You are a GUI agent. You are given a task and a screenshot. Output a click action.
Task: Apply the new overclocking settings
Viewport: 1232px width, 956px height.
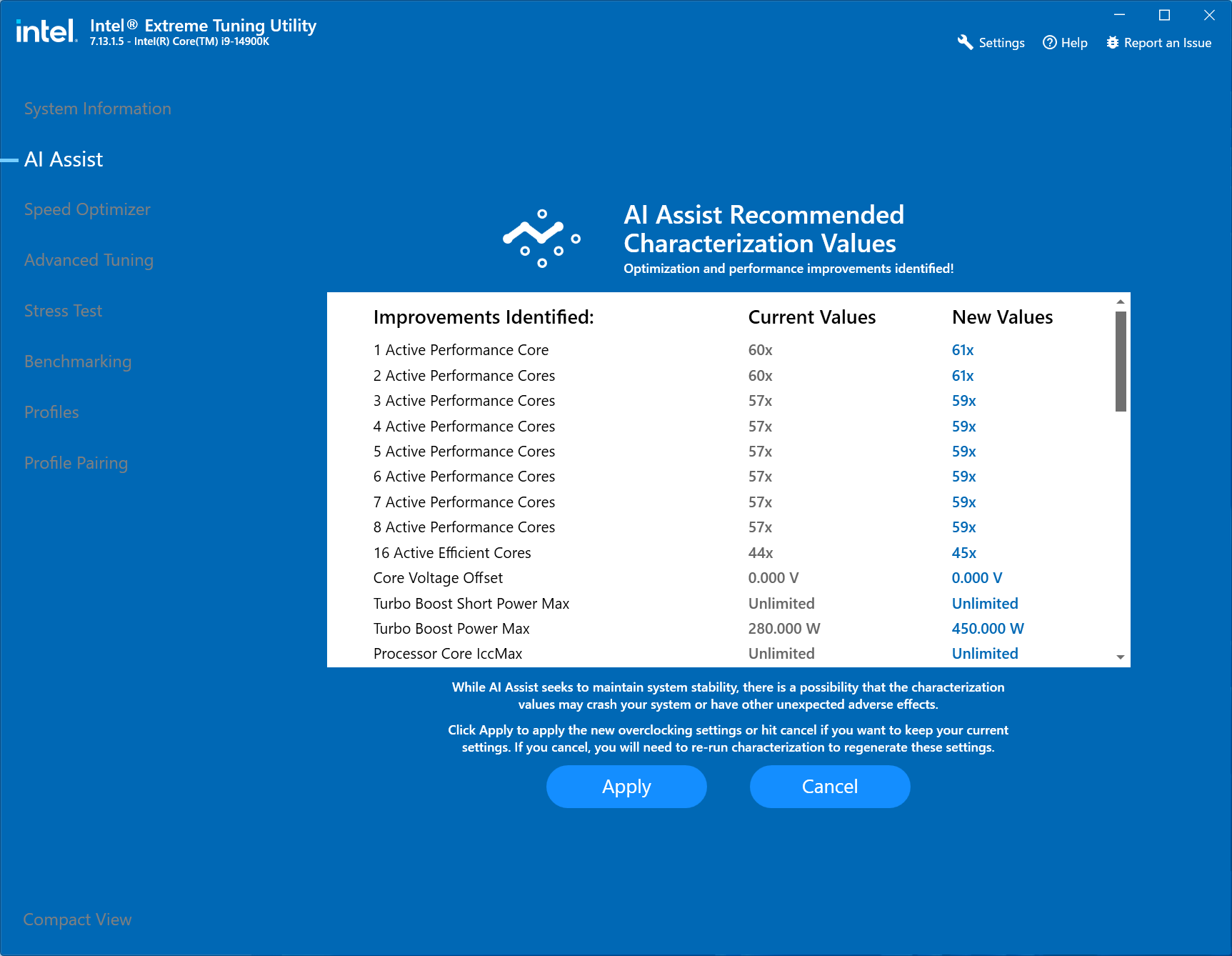point(626,787)
